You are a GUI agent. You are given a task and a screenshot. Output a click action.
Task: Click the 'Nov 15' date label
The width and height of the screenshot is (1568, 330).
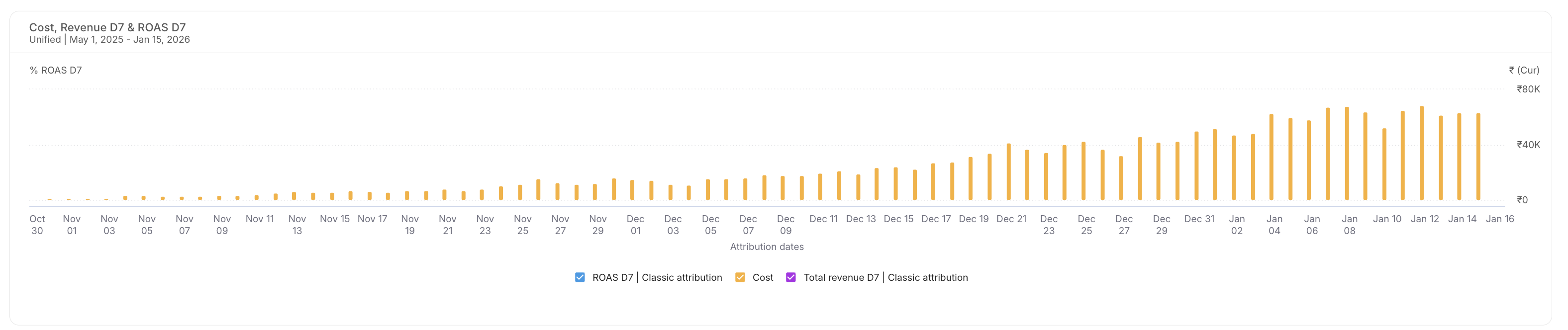pos(335,219)
